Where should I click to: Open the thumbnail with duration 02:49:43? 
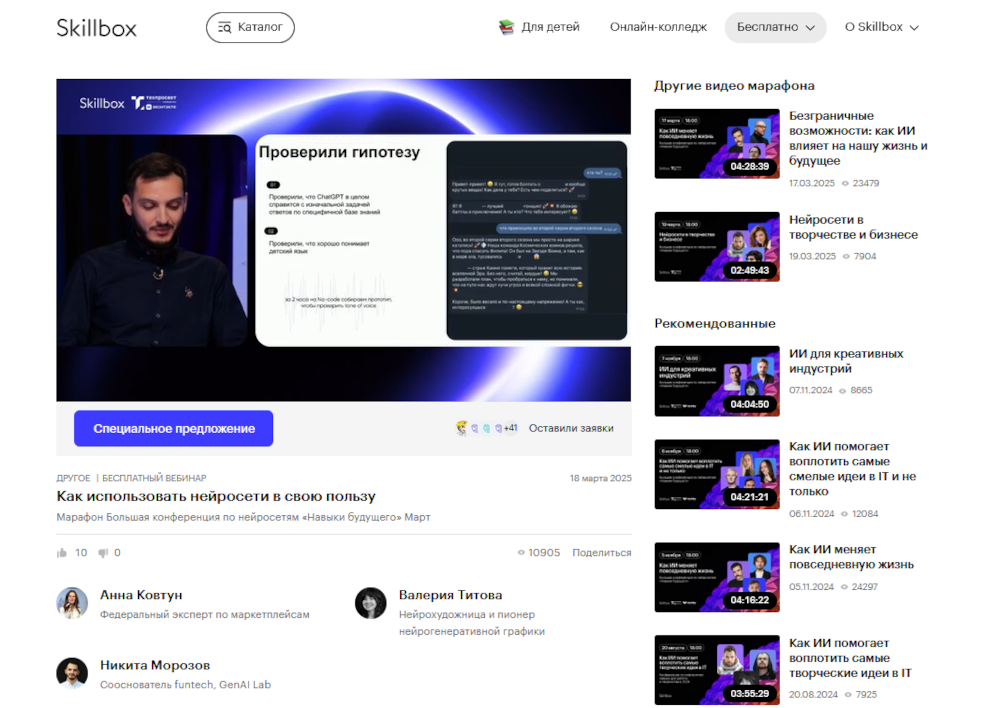pos(717,247)
